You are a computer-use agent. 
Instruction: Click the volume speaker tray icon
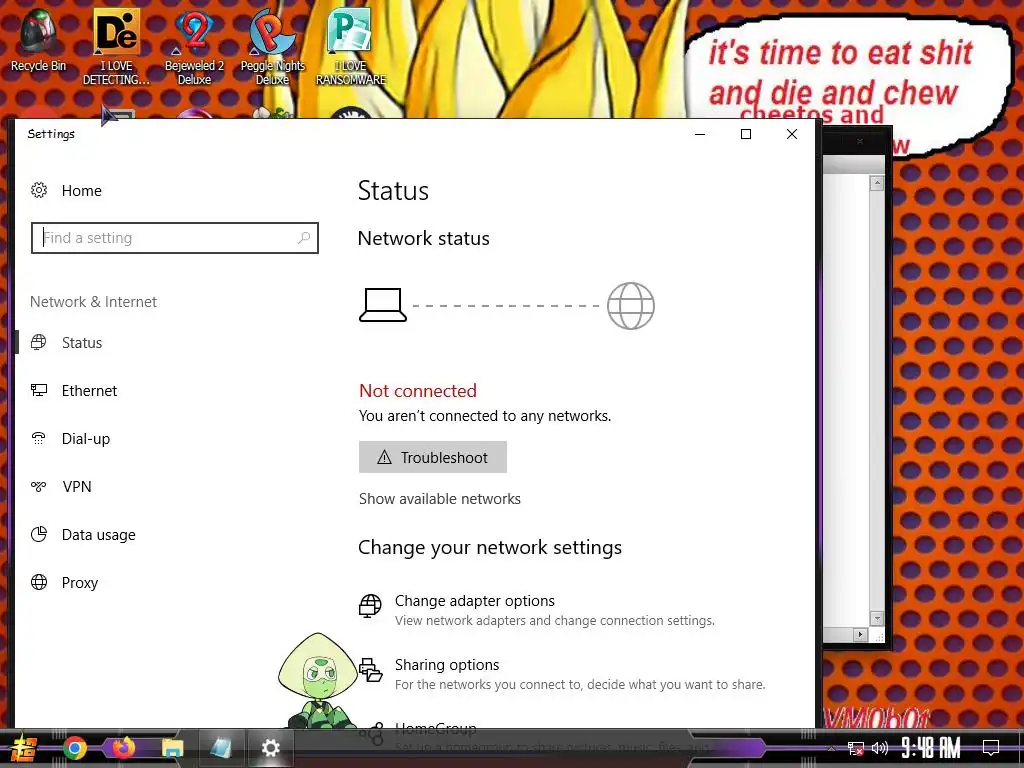coord(880,748)
